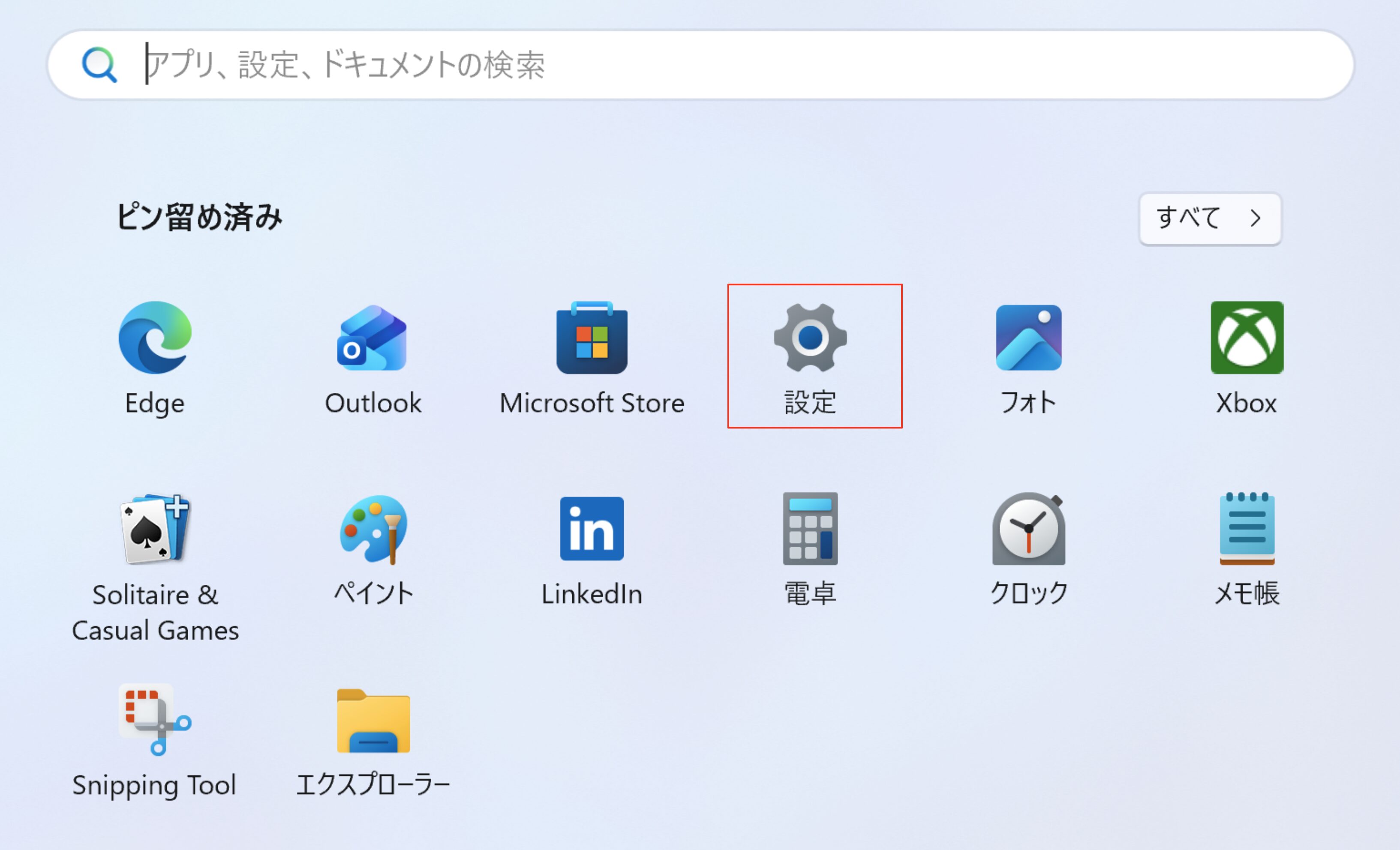
Task: Open the ペイント paint app
Action: point(373,529)
